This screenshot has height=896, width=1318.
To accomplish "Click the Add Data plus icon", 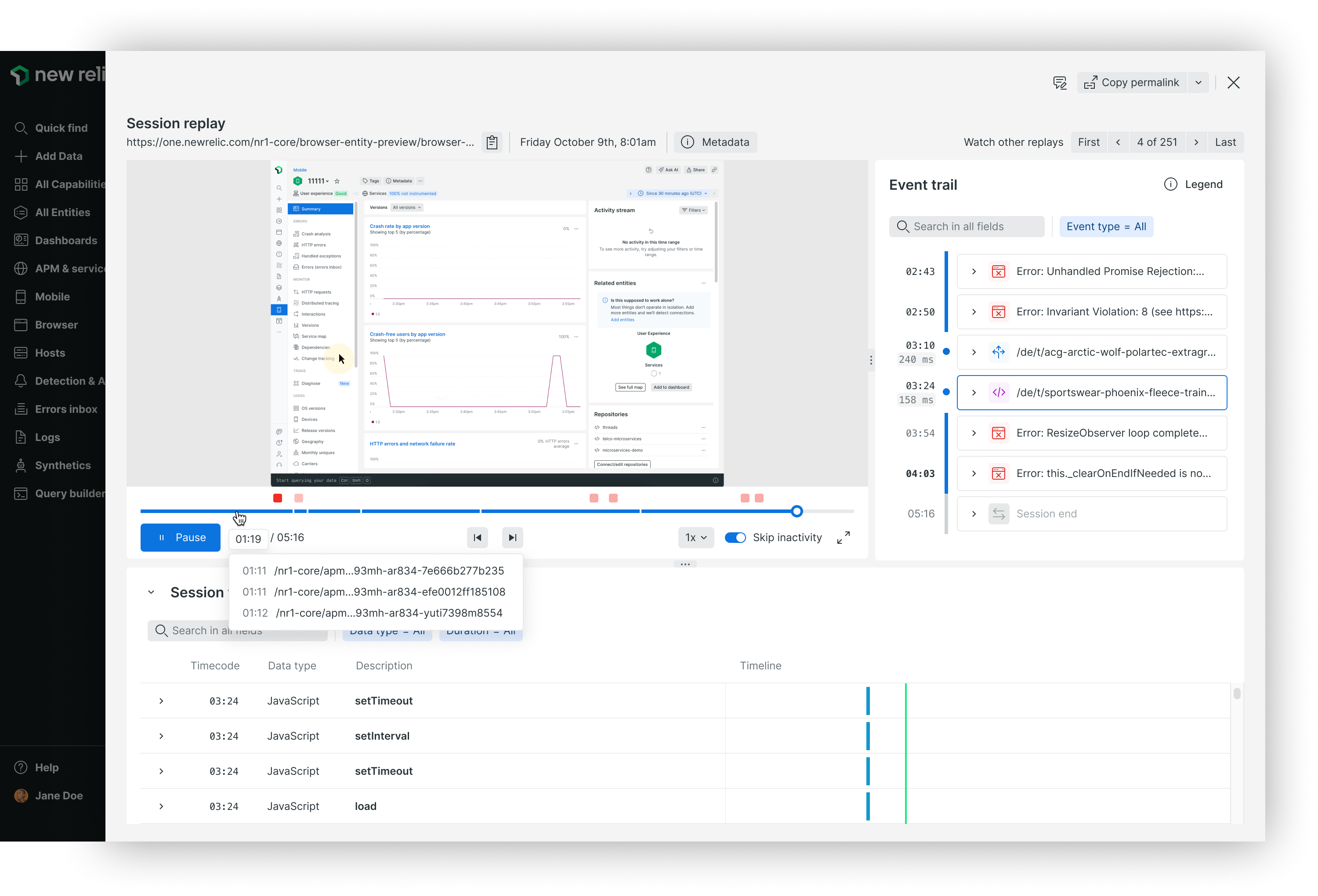I will tap(21, 156).
